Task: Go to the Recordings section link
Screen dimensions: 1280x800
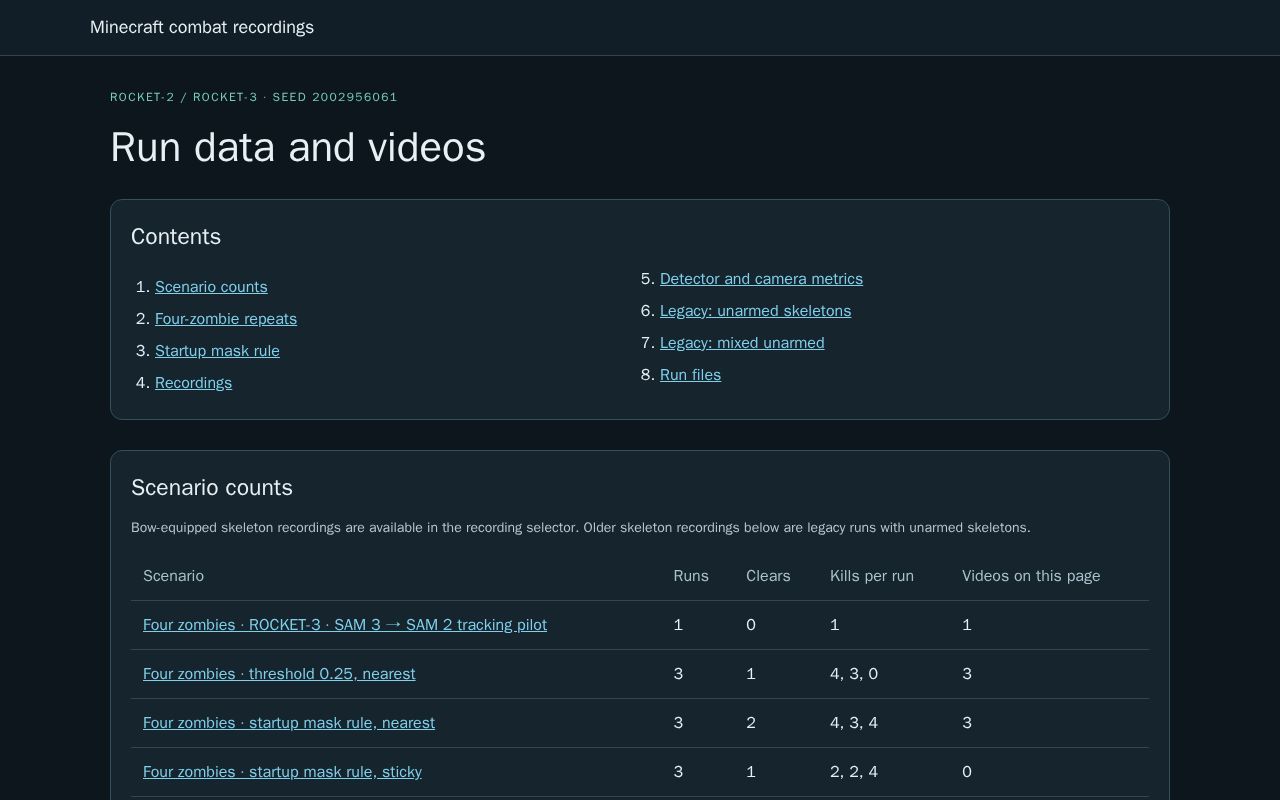Action: [x=193, y=383]
